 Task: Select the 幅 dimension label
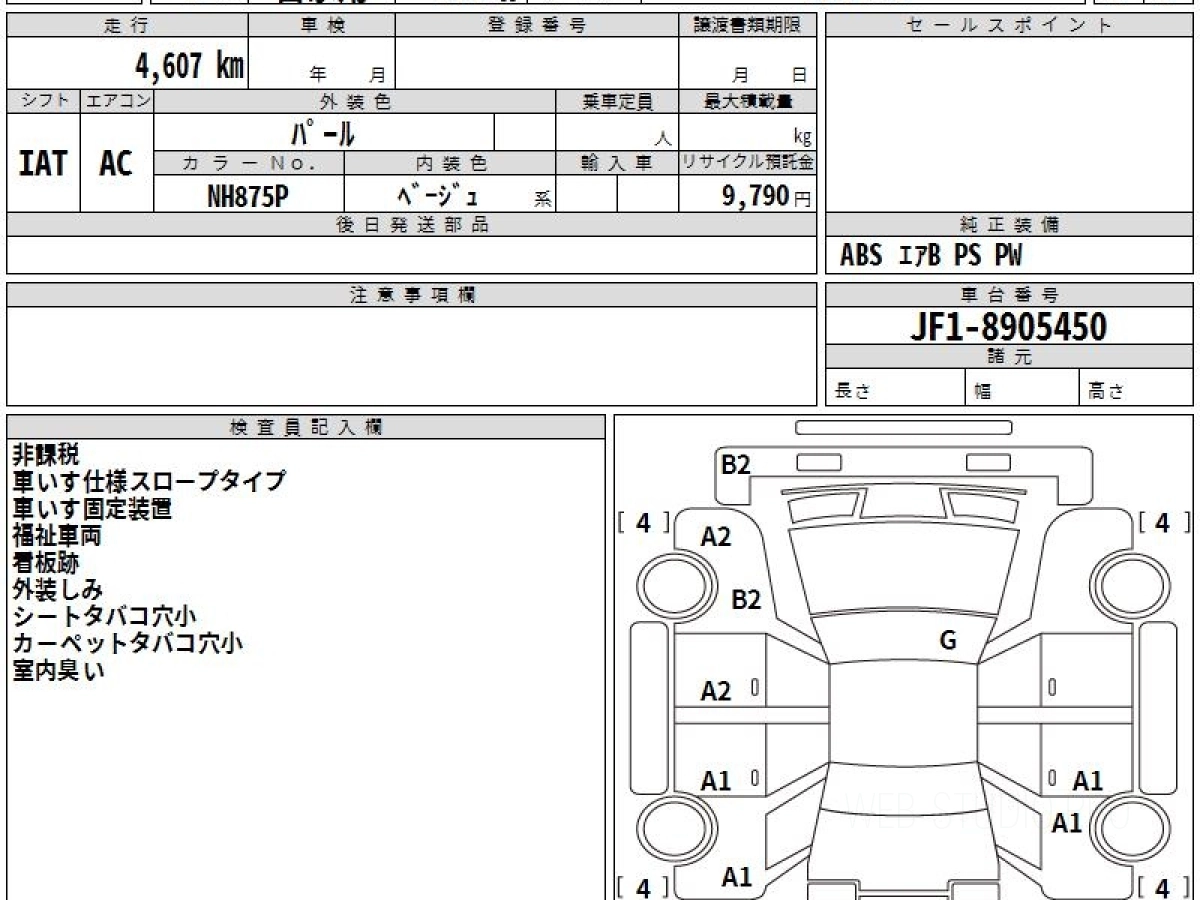point(983,392)
